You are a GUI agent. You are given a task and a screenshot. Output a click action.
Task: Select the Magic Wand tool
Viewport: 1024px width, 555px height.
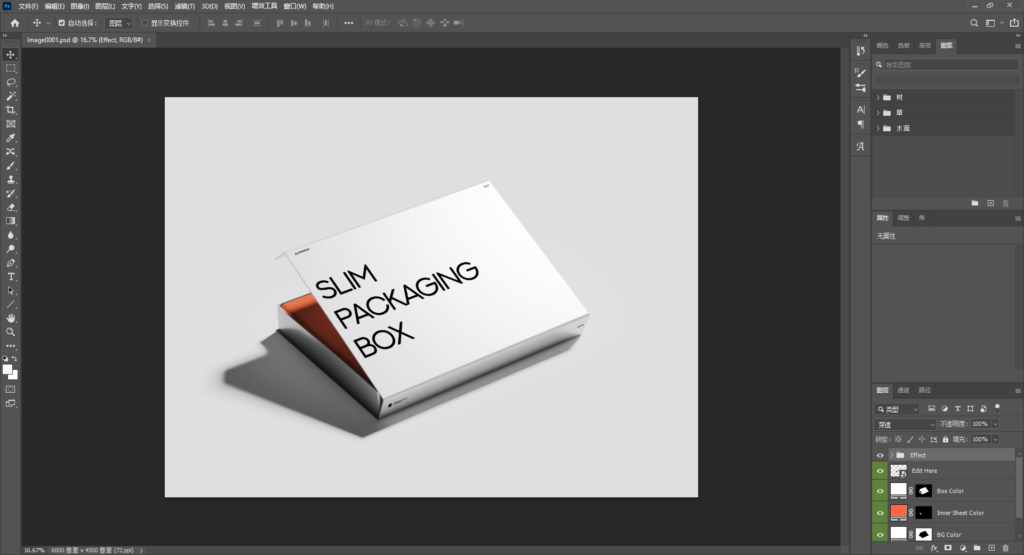[x=10, y=96]
